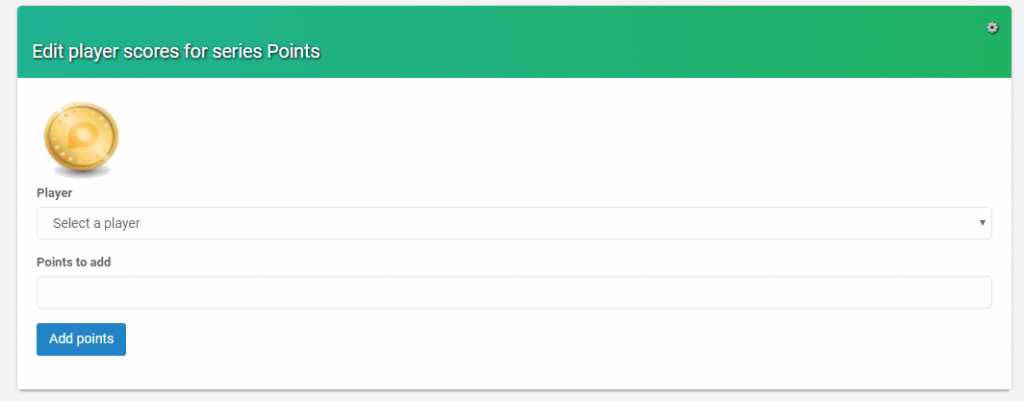Place cursor in the empty points text box
The image size is (1024, 401).
(514, 292)
